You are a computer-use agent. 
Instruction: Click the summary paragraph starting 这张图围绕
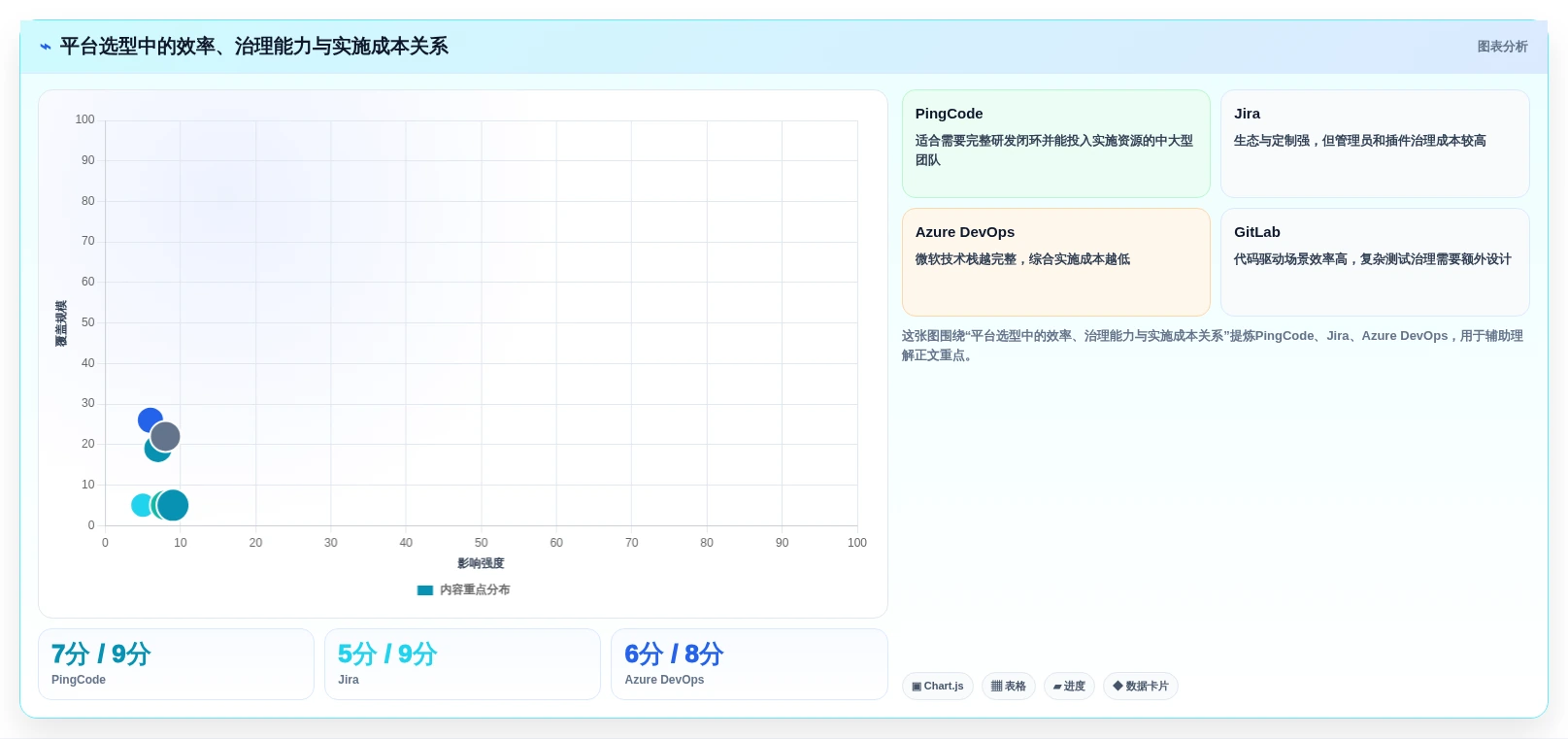1213,346
